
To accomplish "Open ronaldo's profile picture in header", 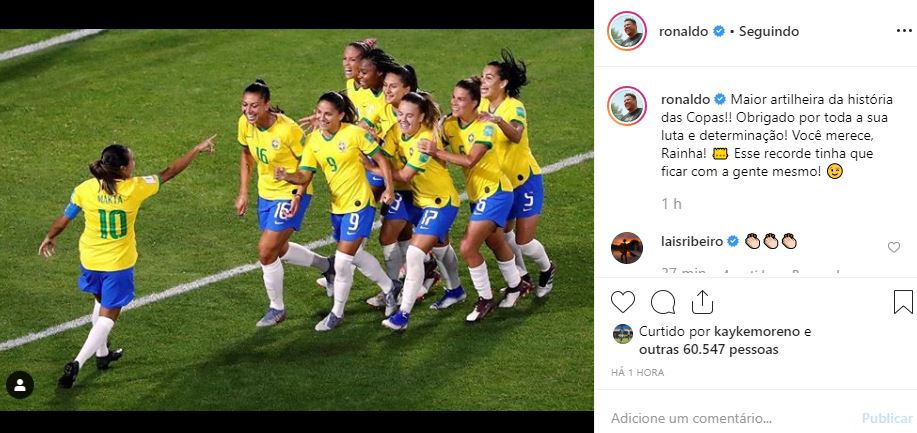I will (627, 31).
